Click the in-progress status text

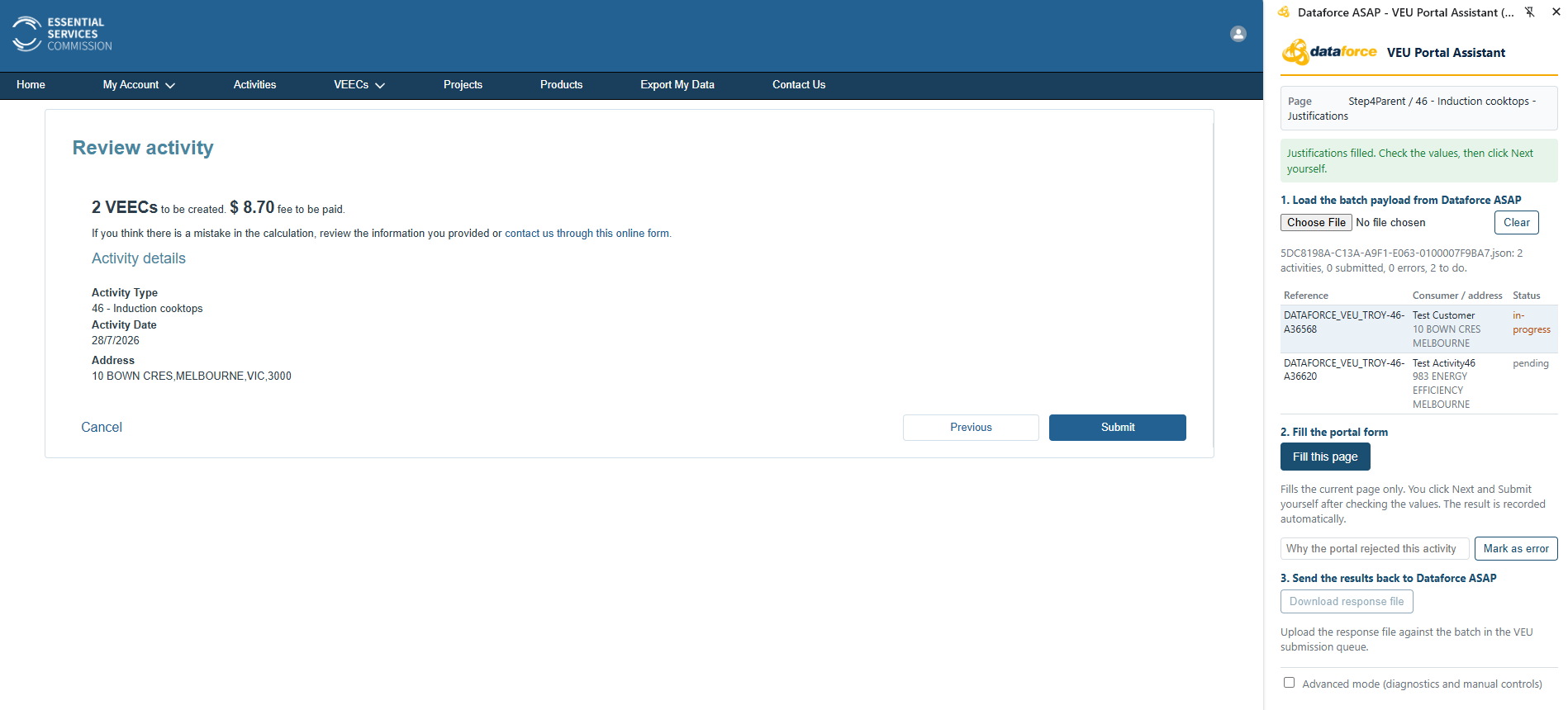coord(1531,322)
